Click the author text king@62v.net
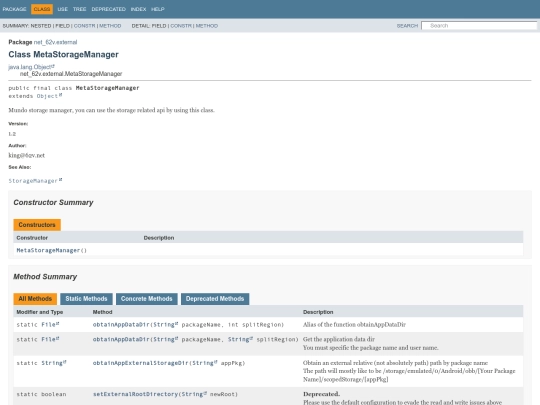540x405 pixels. (27, 155)
